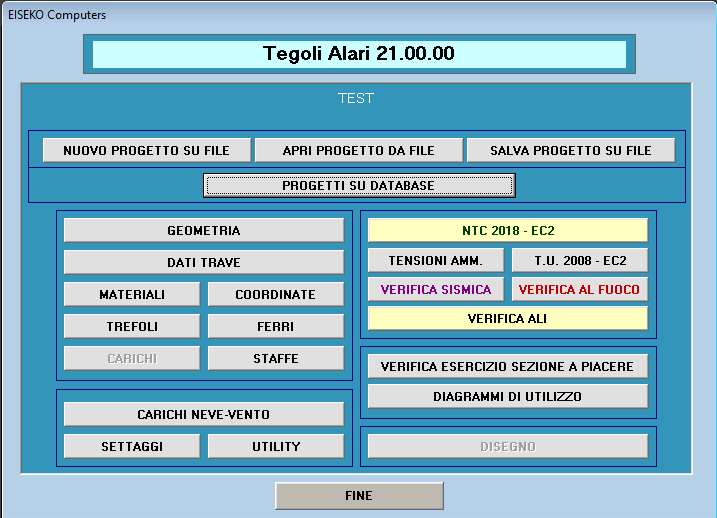Open SETTAGGI
Screen dimensions: 717x518
[132, 446]
